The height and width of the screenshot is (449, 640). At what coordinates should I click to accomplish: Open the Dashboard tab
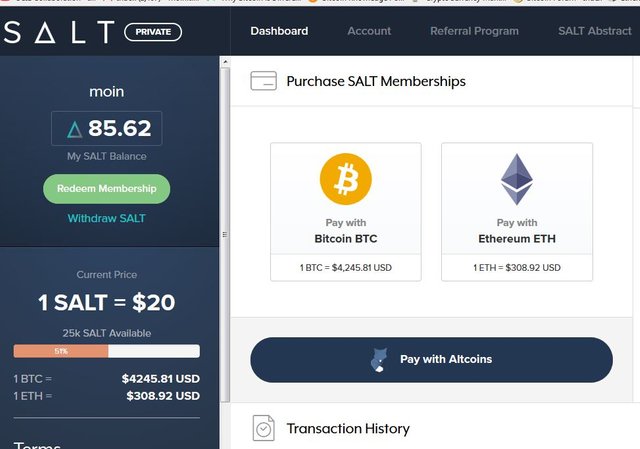pos(279,31)
